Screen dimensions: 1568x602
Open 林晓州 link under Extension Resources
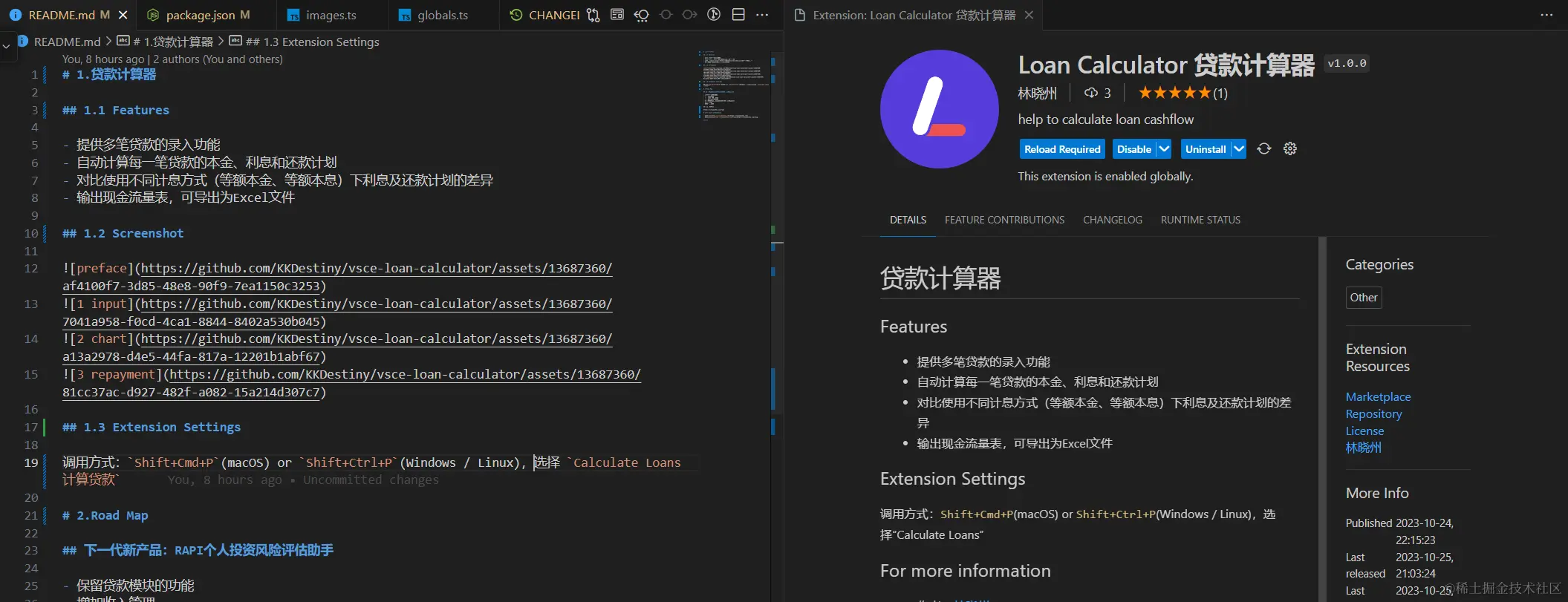pyautogui.click(x=1364, y=448)
